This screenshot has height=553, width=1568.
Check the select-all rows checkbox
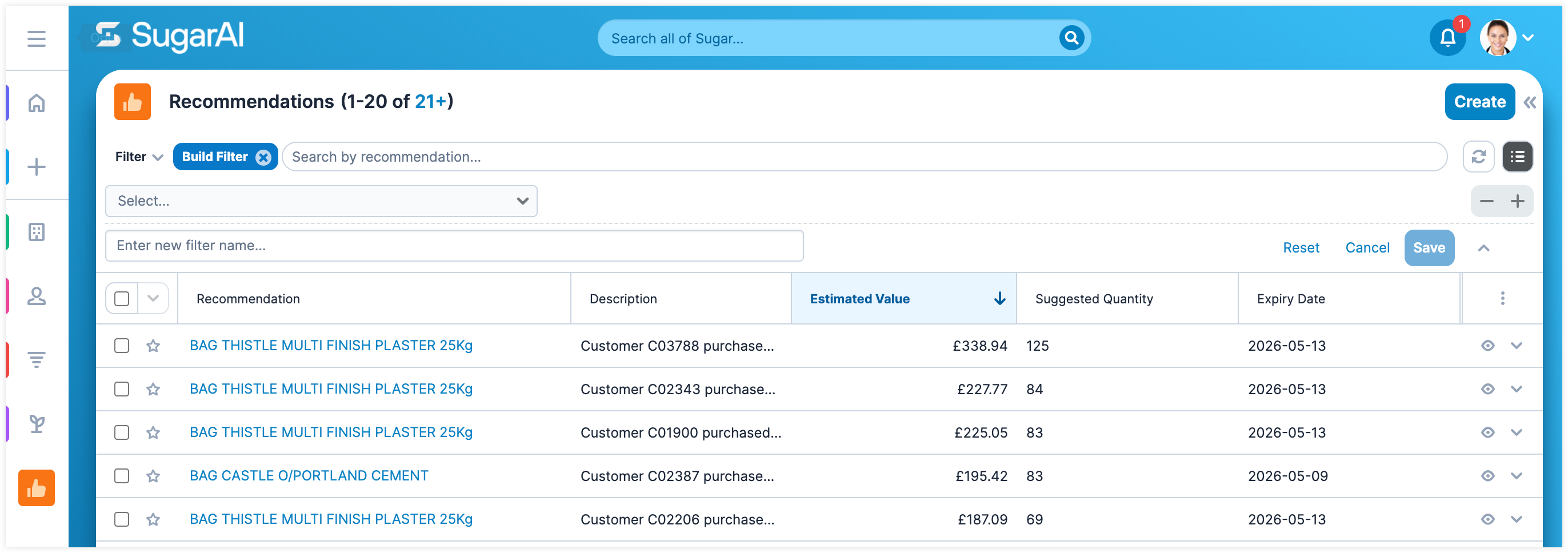122,299
